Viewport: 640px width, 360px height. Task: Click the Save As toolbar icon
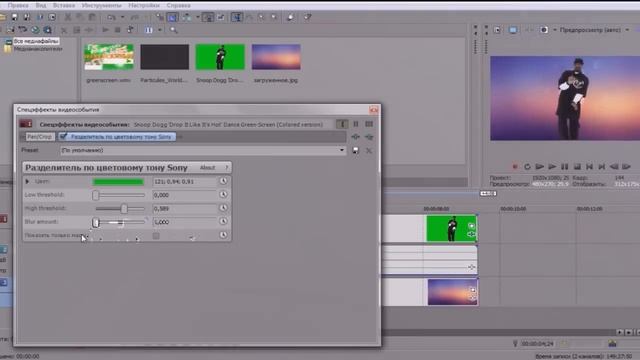pyautogui.click(x=27, y=17)
